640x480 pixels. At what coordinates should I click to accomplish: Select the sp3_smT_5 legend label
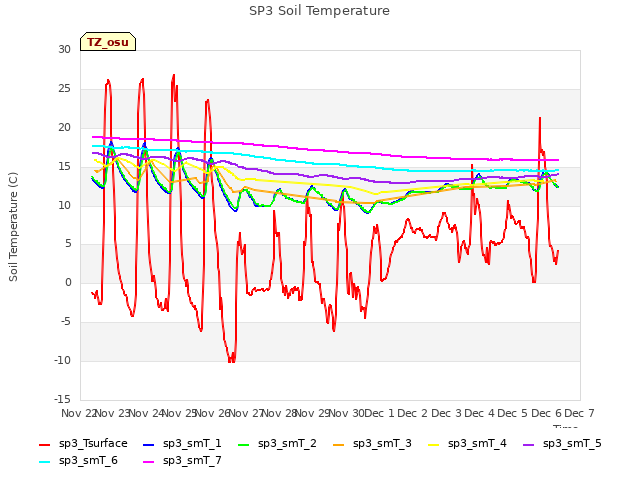(x=572, y=444)
